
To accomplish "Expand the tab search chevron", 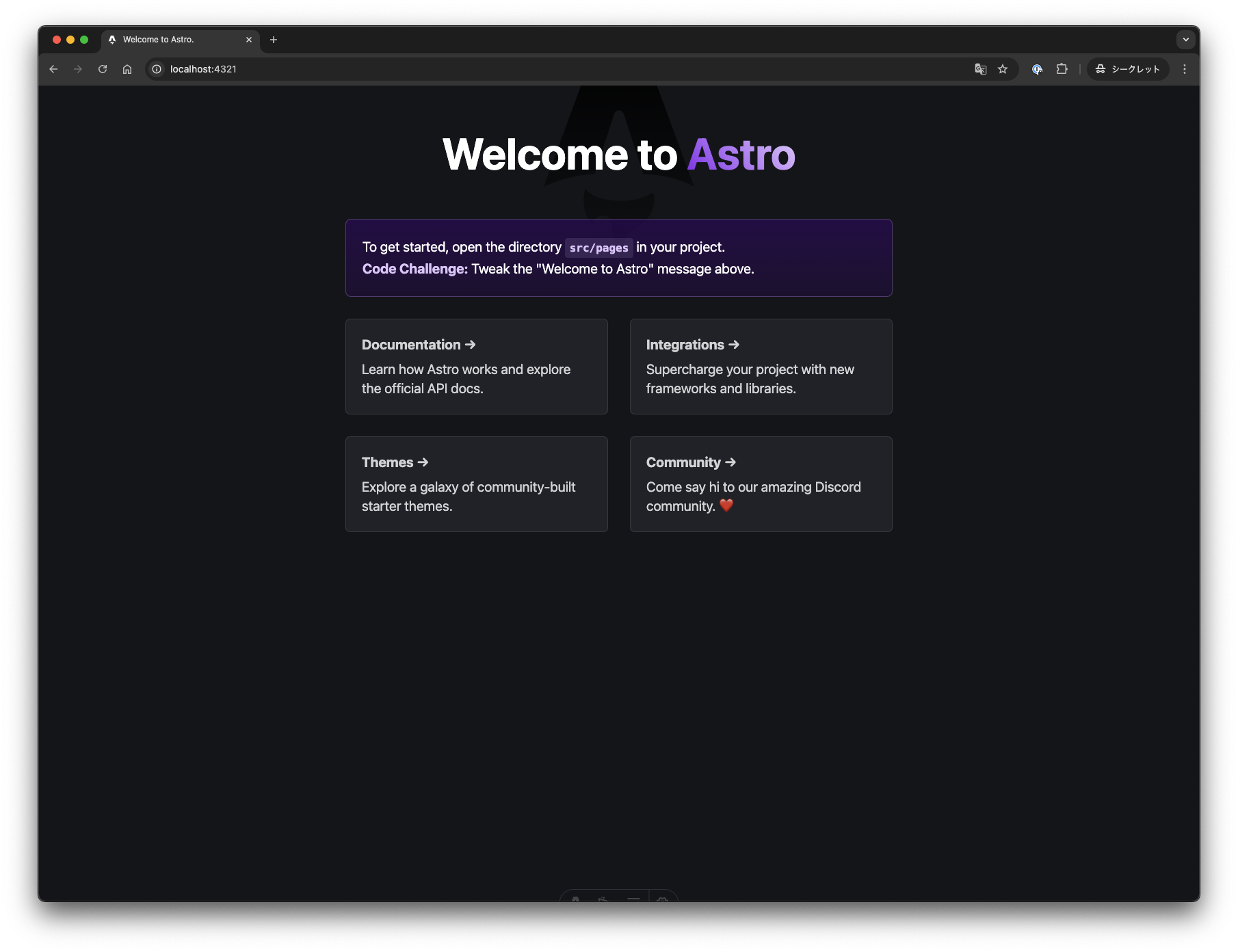I will pyautogui.click(x=1186, y=40).
